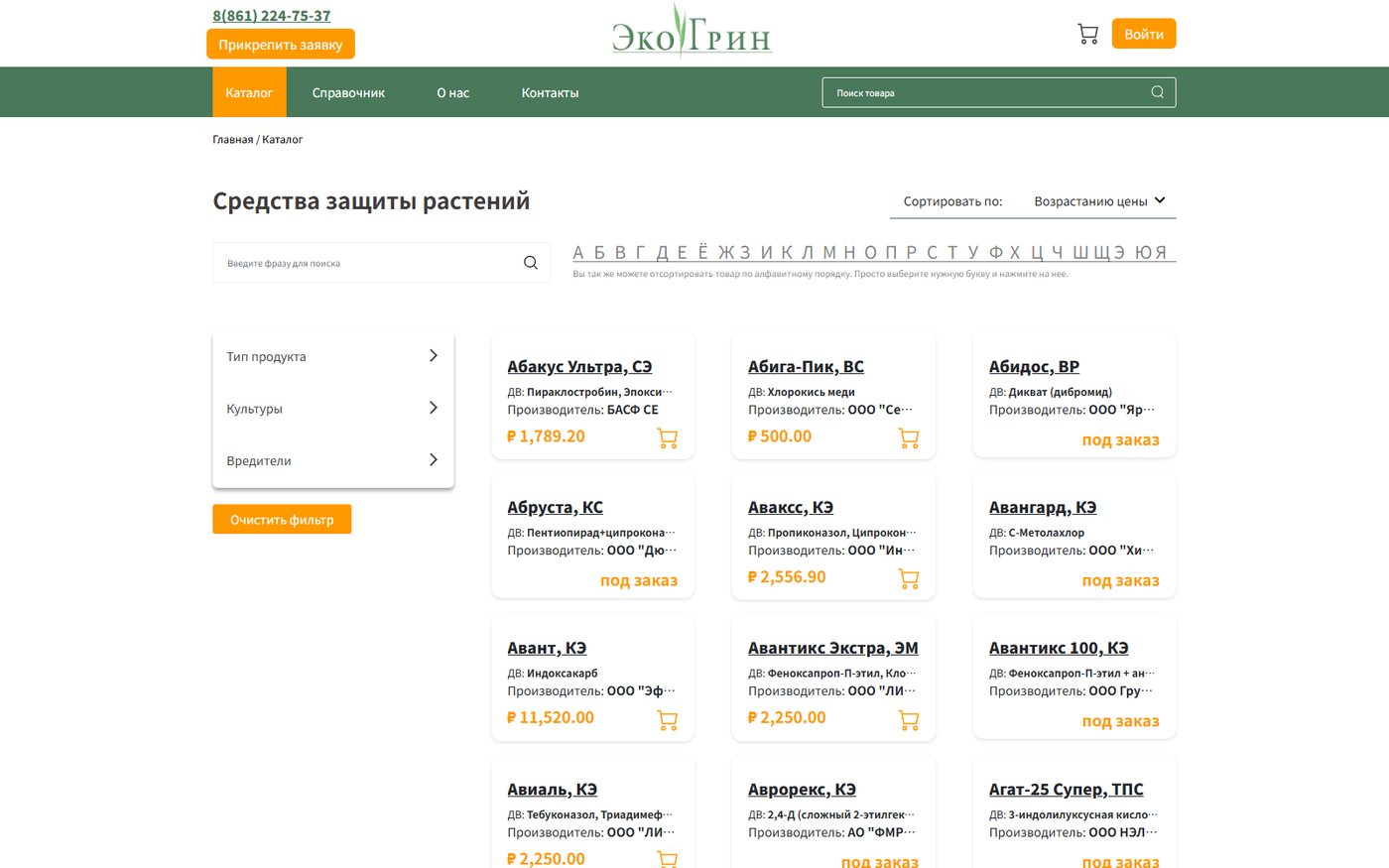Add Авант, КЭ to cart

668,719
